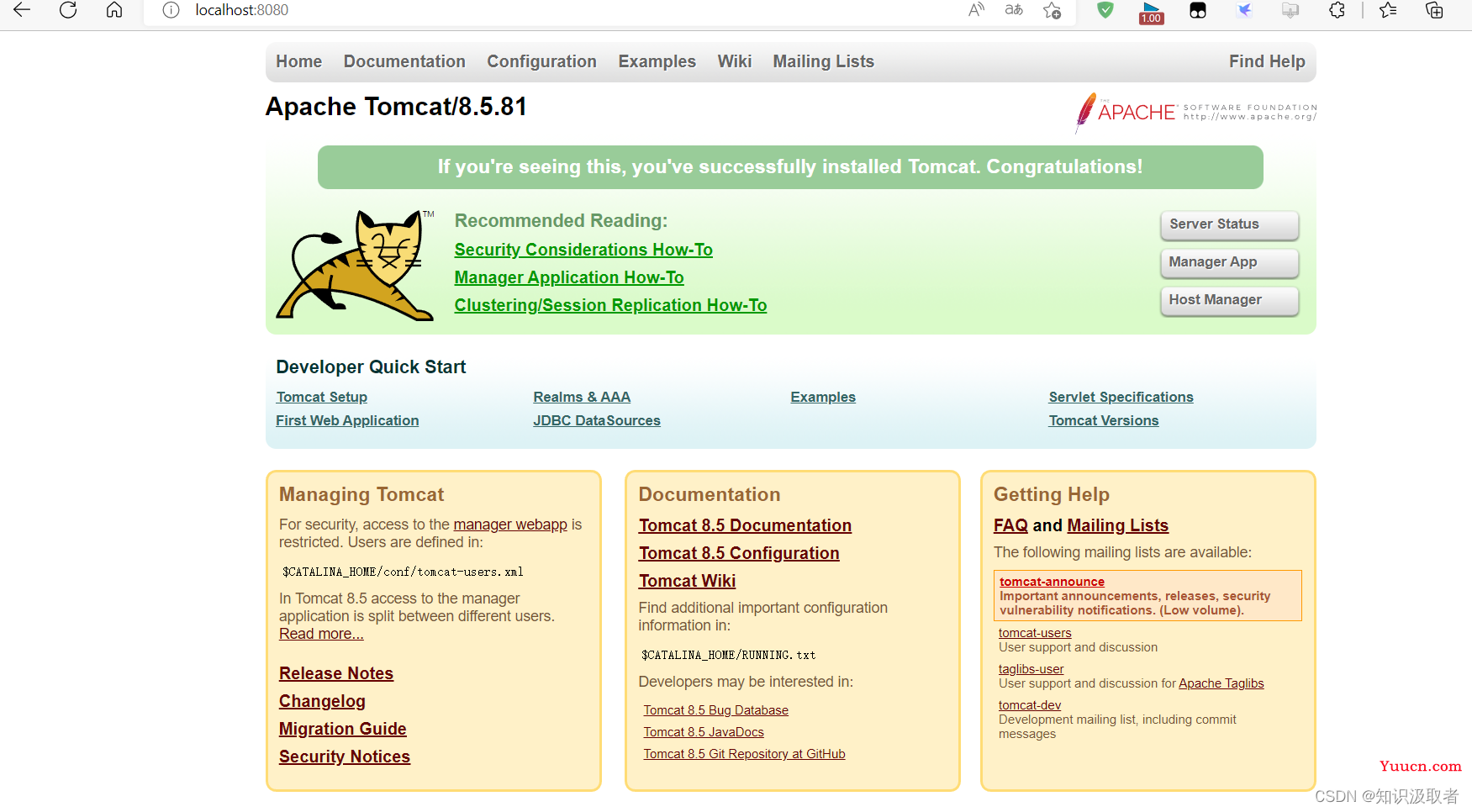Open the Release Notes link
Screen dimensions: 1472x812
pos(336,673)
